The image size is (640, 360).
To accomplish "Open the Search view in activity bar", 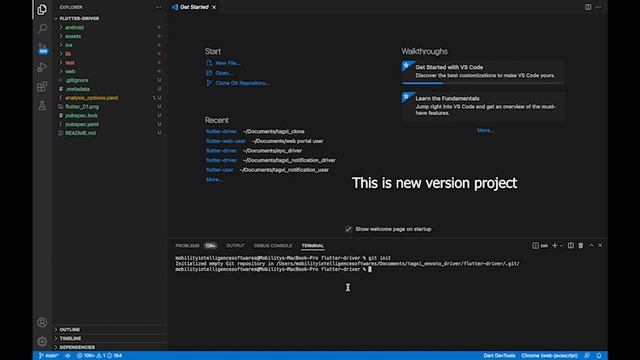I will click(x=42, y=28).
